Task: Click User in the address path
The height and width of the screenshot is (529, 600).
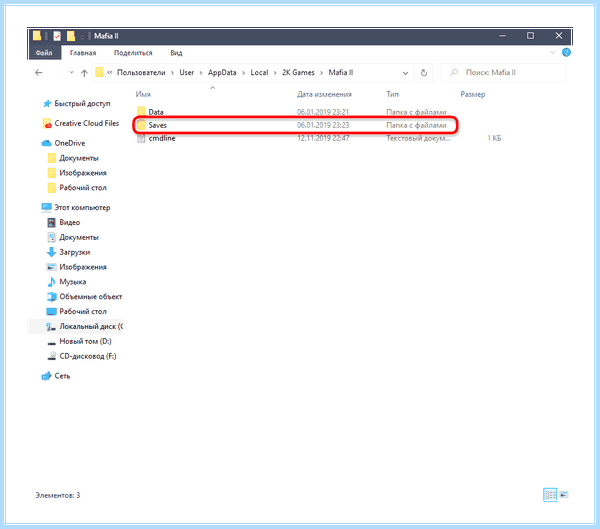Action: 187,72
